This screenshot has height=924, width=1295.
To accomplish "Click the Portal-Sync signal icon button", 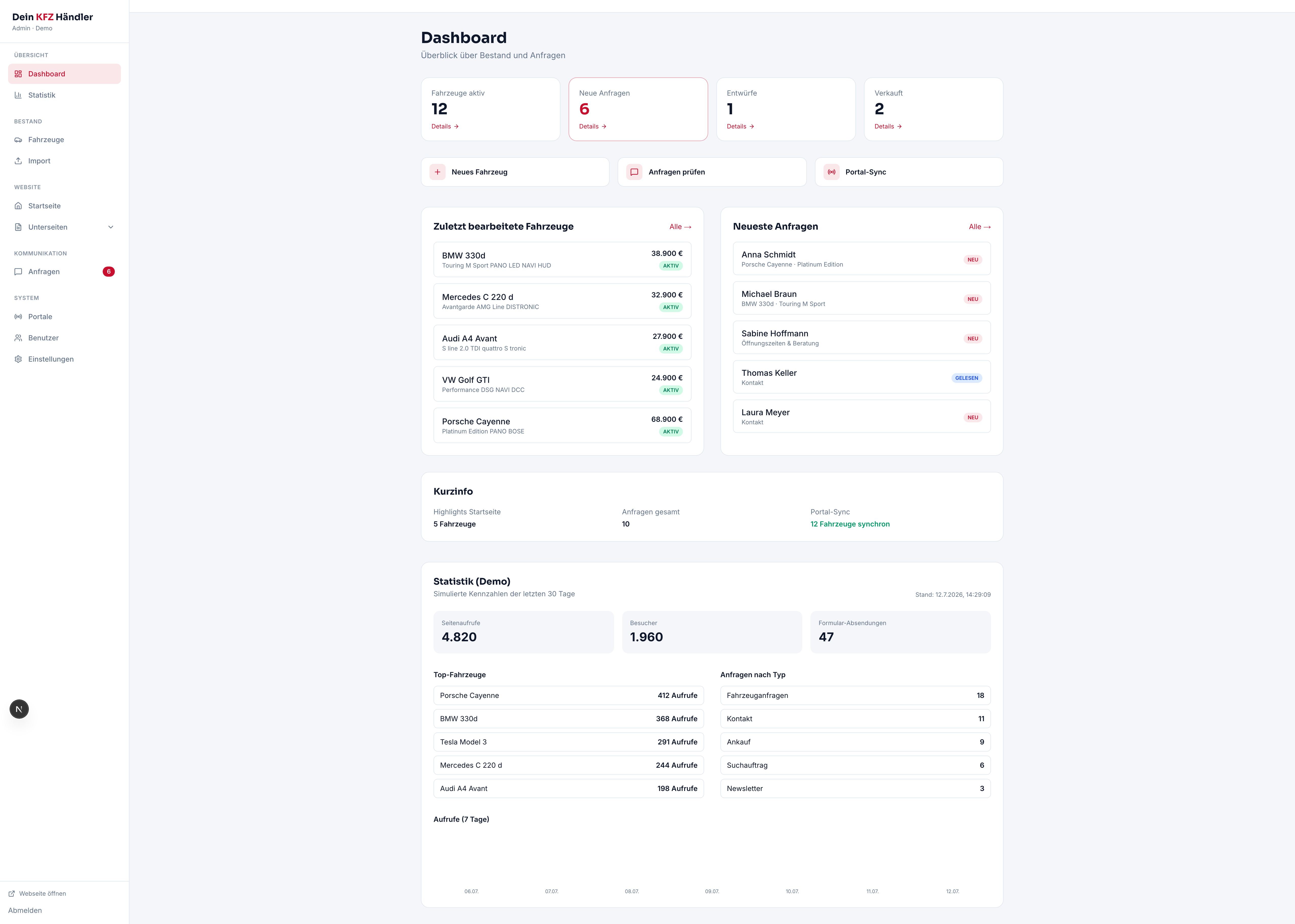I will (832, 172).
